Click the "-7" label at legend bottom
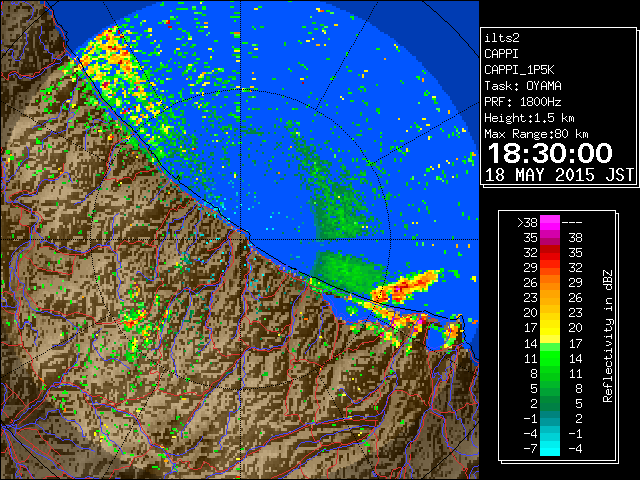The width and height of the screenshot is (640, 480). (530, 449)
